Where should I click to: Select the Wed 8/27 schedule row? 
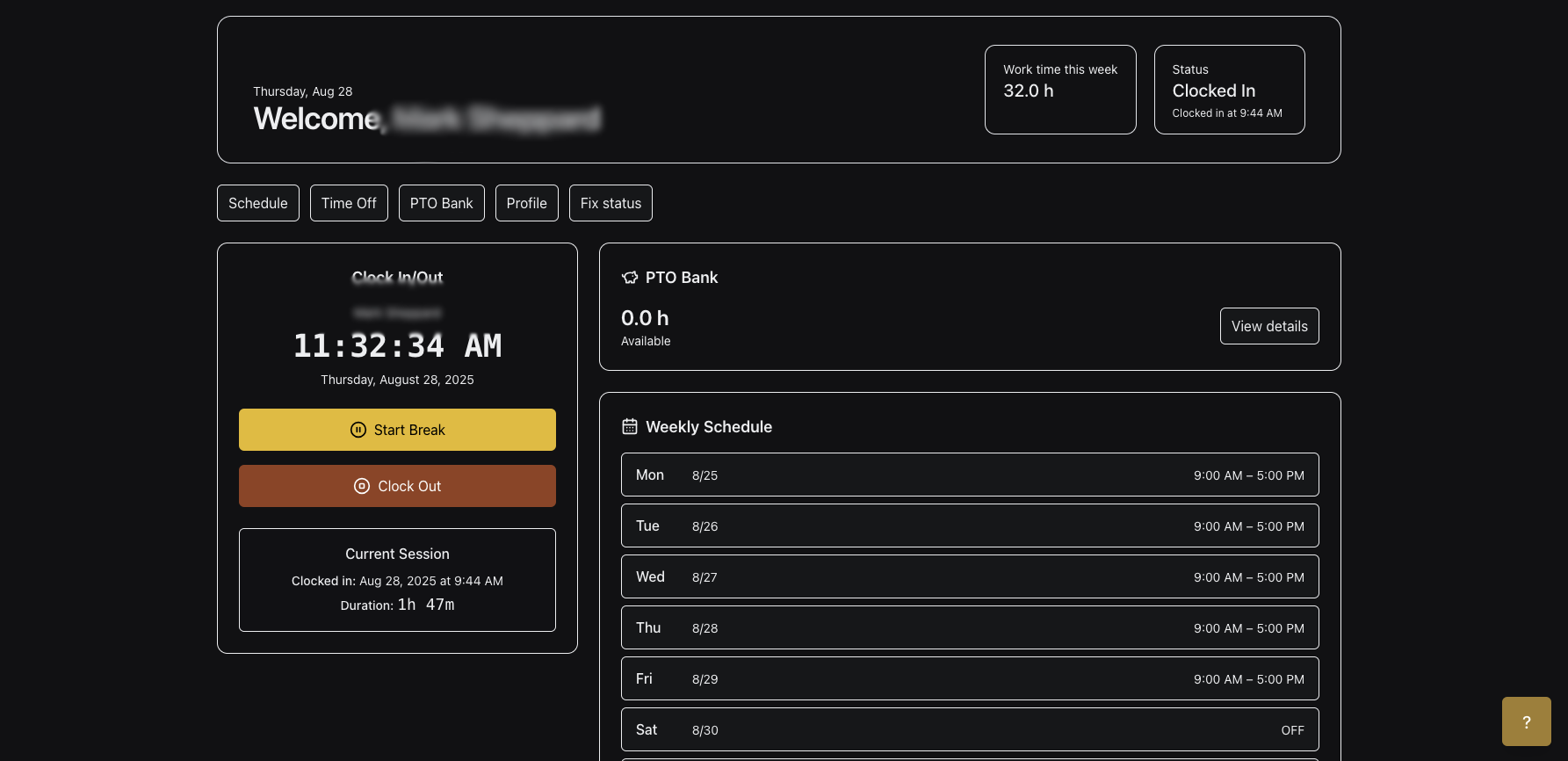[969, 576]
